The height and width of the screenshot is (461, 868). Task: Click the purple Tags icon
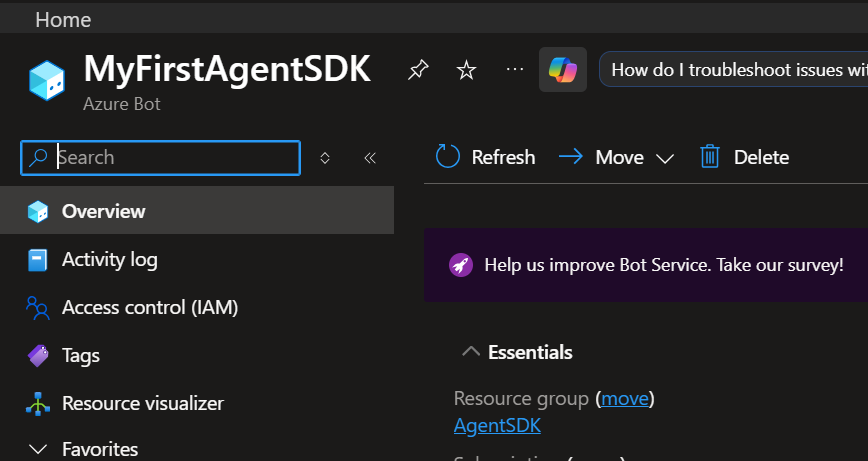pos(38,356)
